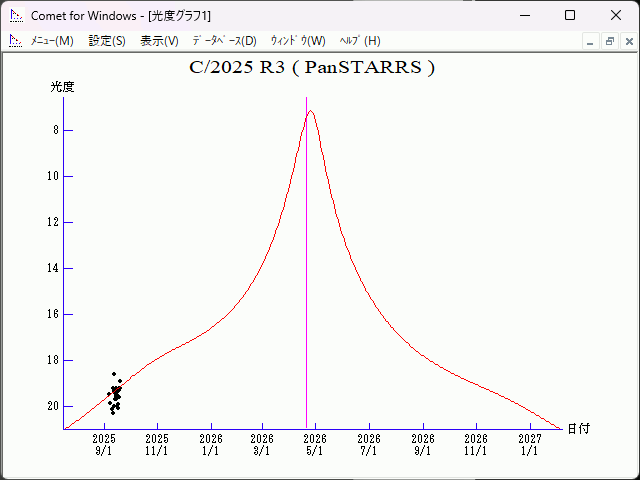The height and width of the screenshot is (480, 640).
Task: Click the graph document icon beside メニュー
Action: pos(15,41)
